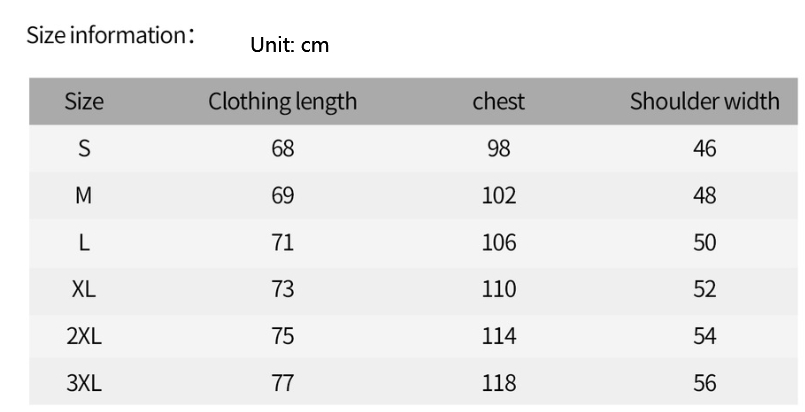
Task: Select the 3XL size row label
Action: tap(84, 383)
